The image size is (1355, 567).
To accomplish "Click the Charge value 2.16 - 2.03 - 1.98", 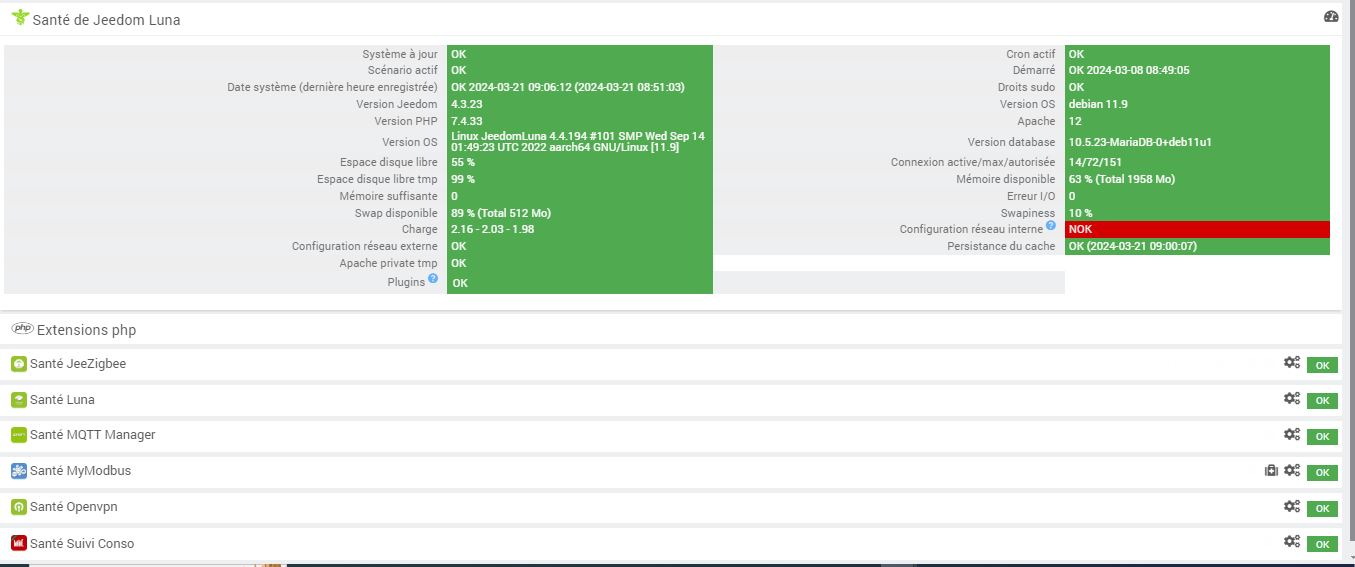I will [x=492, y=229].
